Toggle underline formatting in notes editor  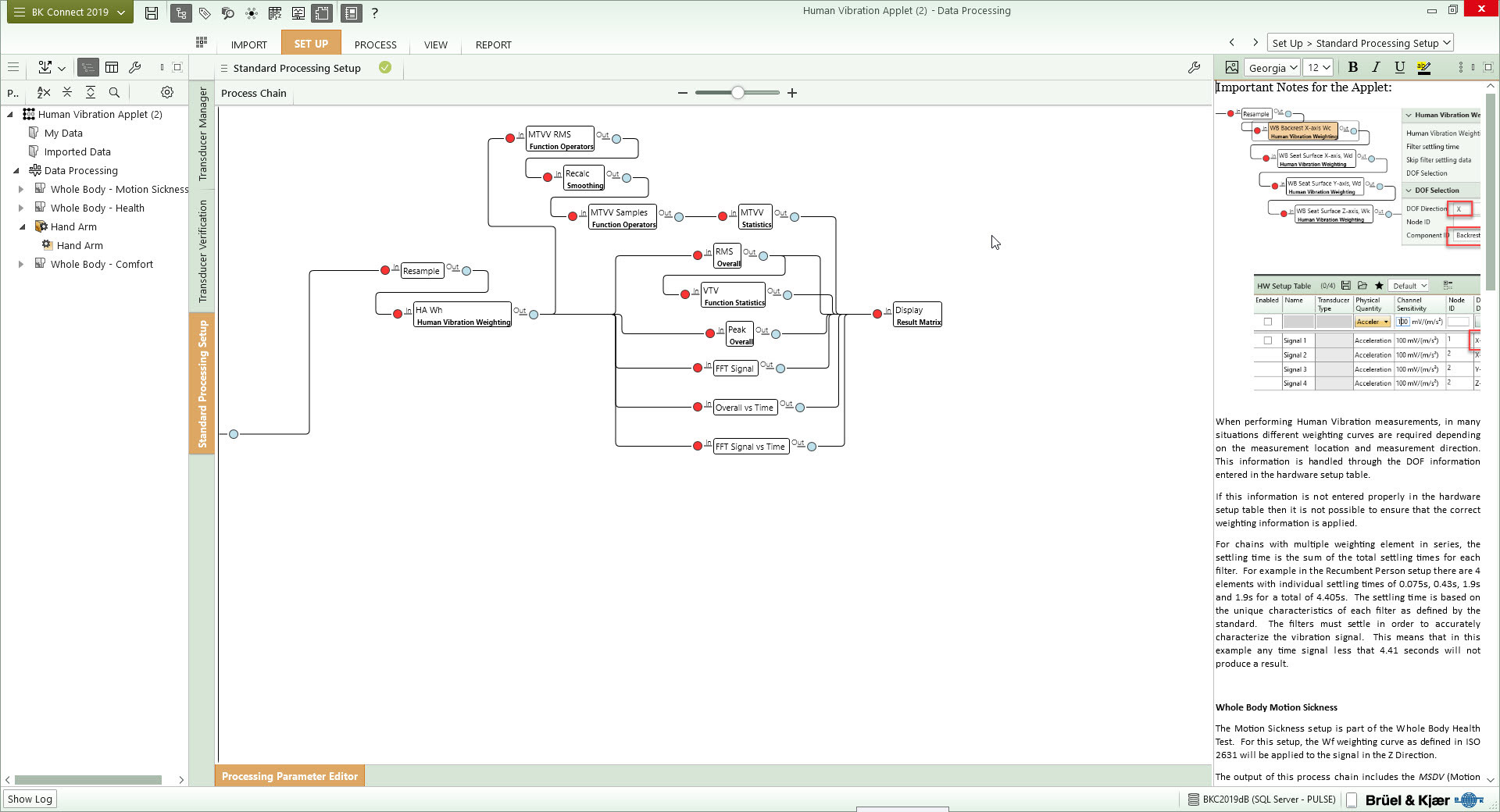point(1399,68)
